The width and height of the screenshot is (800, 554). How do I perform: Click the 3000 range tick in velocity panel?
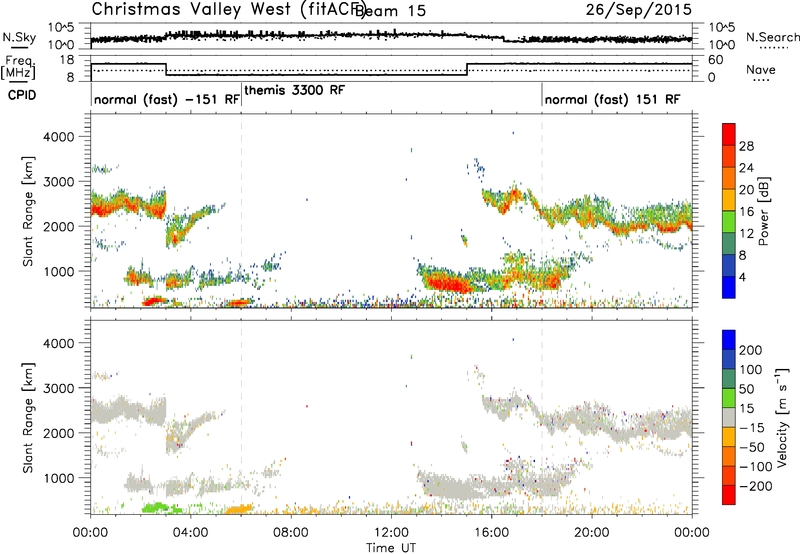58,388
